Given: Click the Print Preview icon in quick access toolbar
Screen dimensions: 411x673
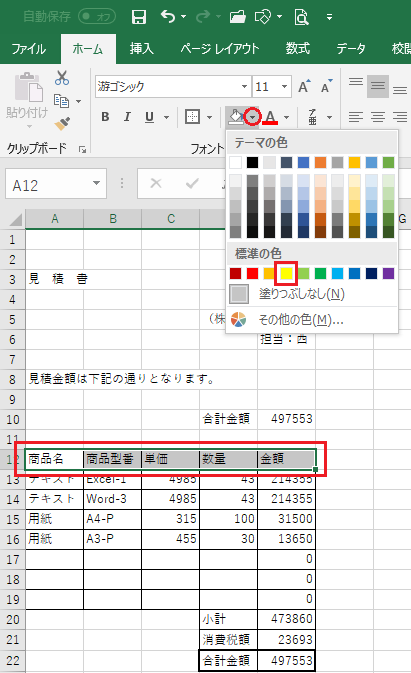Looking at the screenshot, I should coord(301,17).
